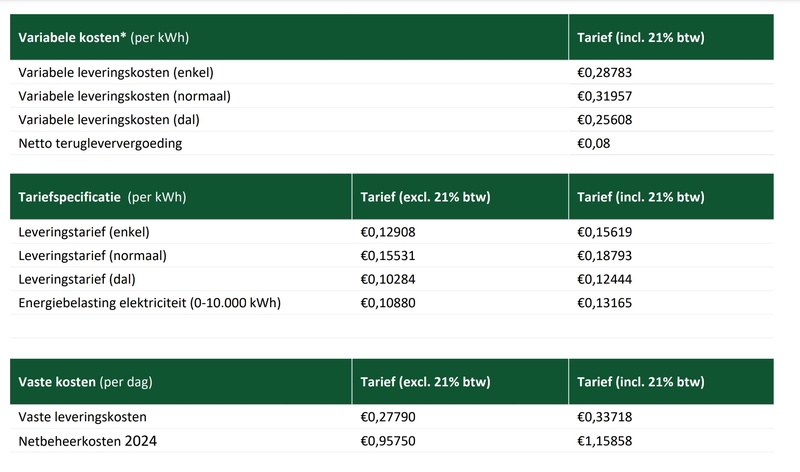800x472 pixels.
Task: Click the €0,13165 energy tax value
Action: point(605,302)
